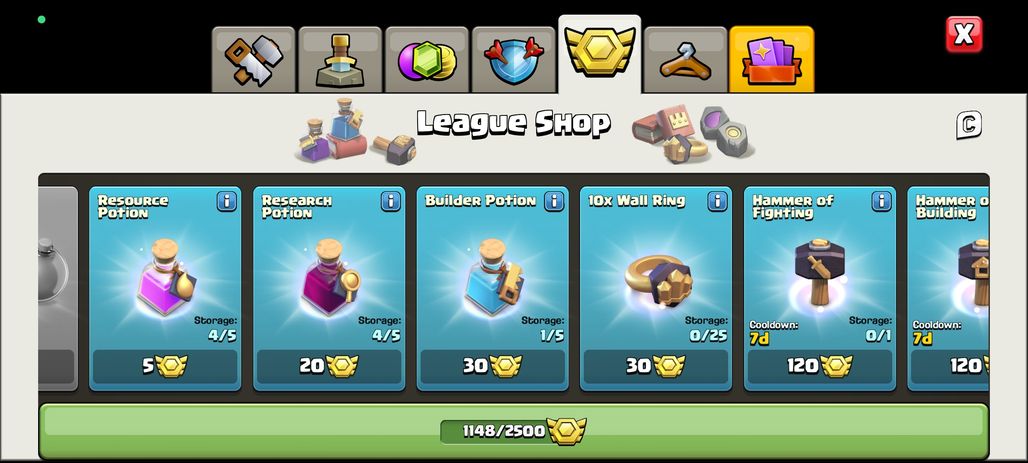The height and width of the screenshot is (463, 1028).
Task: Open the gems and resources tab
Action: pos(427,60)
